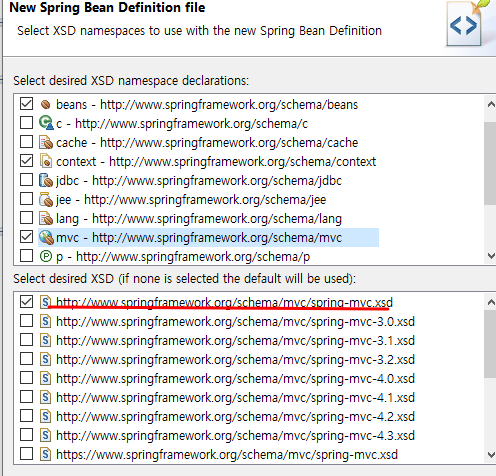Viewport: 496px width, 476px height.
Task: Click the mvc namespace globe icon
Action: point(46,237)
